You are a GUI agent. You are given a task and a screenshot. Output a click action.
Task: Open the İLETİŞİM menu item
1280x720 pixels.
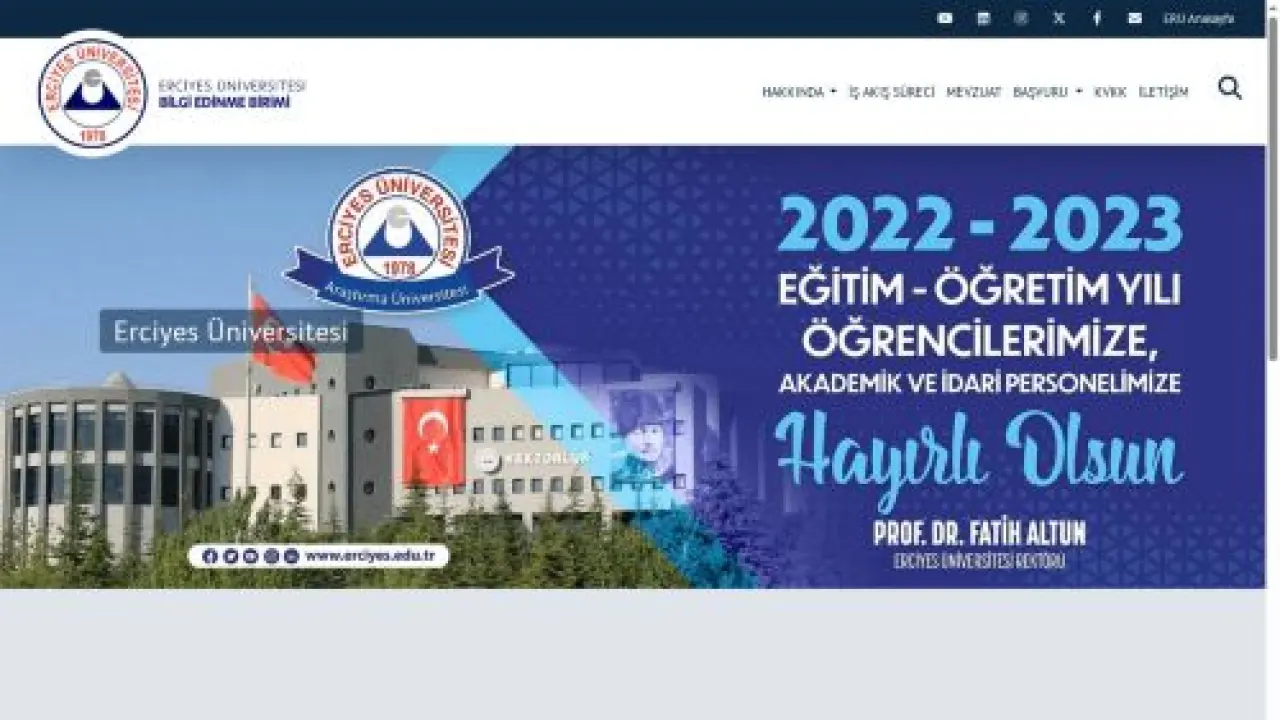pyautogui.click(x=1163, y=92)
